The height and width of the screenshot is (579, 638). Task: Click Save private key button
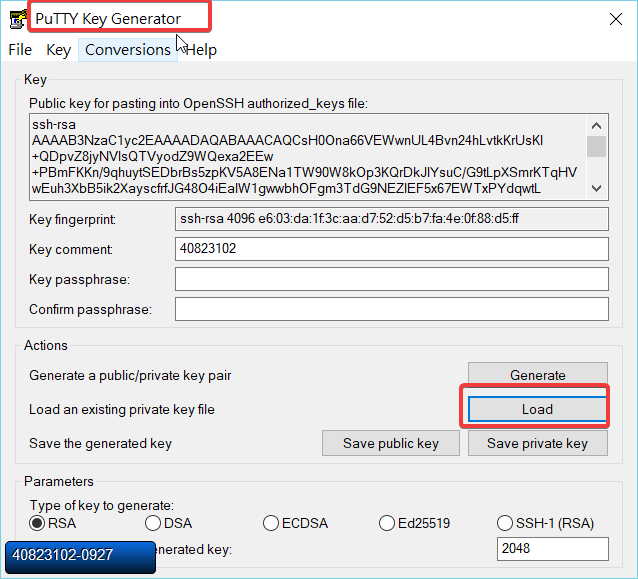(x=537, y=443)
